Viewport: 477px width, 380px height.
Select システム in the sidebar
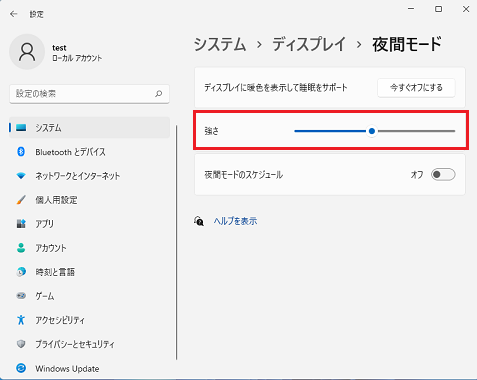click(89, 128)
